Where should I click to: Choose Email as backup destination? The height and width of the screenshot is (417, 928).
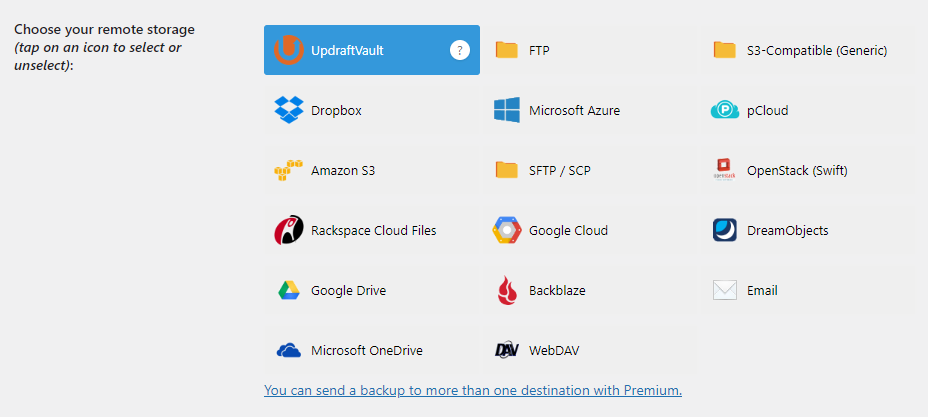[x=761, y=290]
